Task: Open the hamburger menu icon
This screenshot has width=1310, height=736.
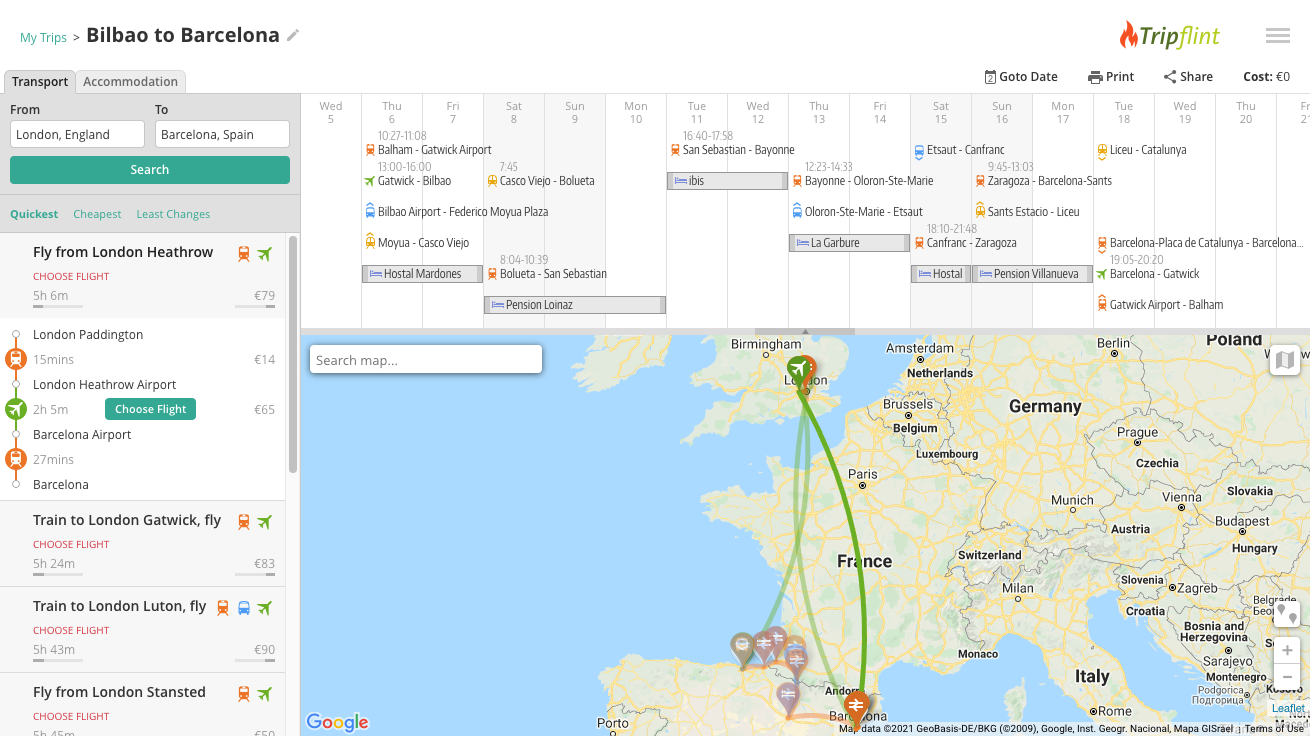Action: click(1277, 36)
